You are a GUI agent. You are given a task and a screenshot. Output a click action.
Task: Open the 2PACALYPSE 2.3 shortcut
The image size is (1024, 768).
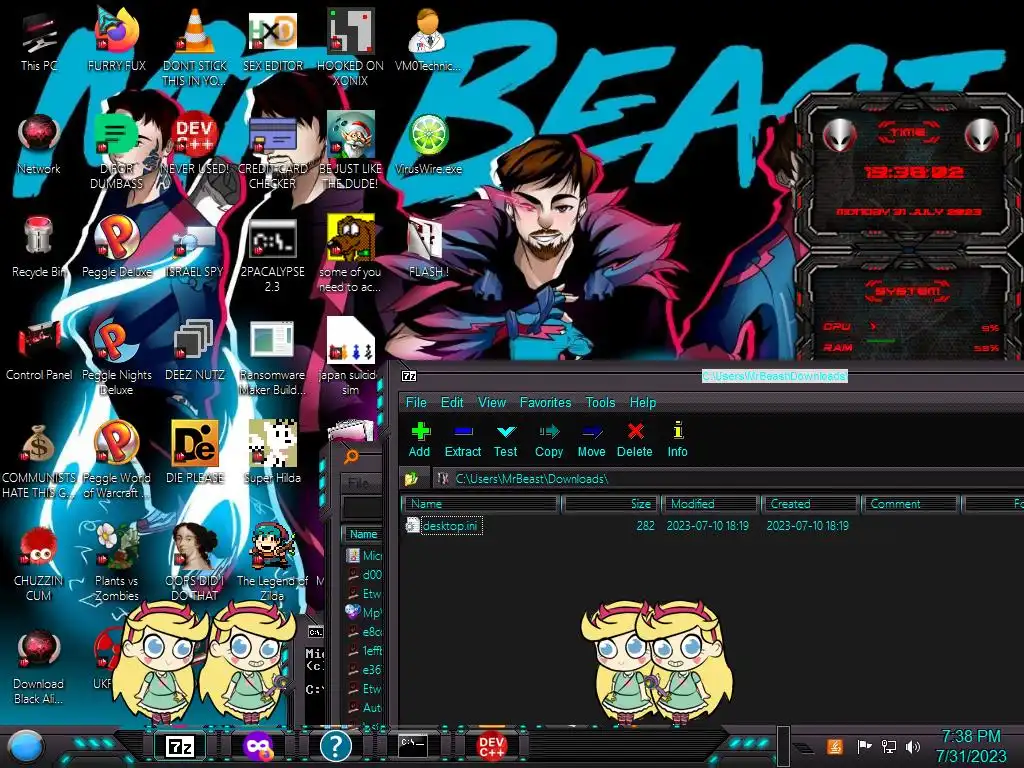[x=272, y=255]
